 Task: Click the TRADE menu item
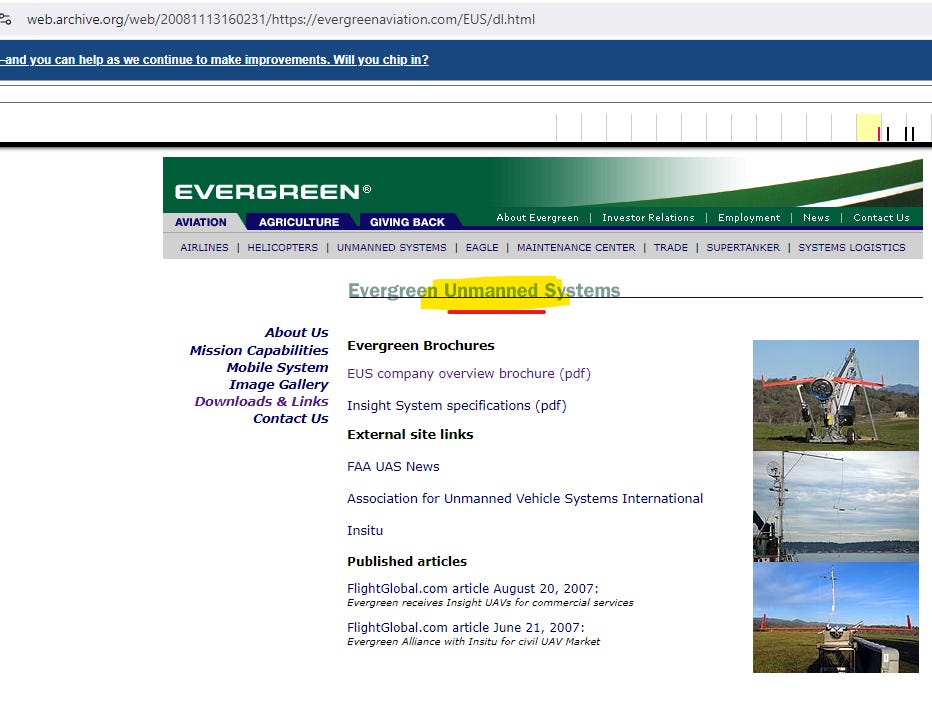(670, 247)
